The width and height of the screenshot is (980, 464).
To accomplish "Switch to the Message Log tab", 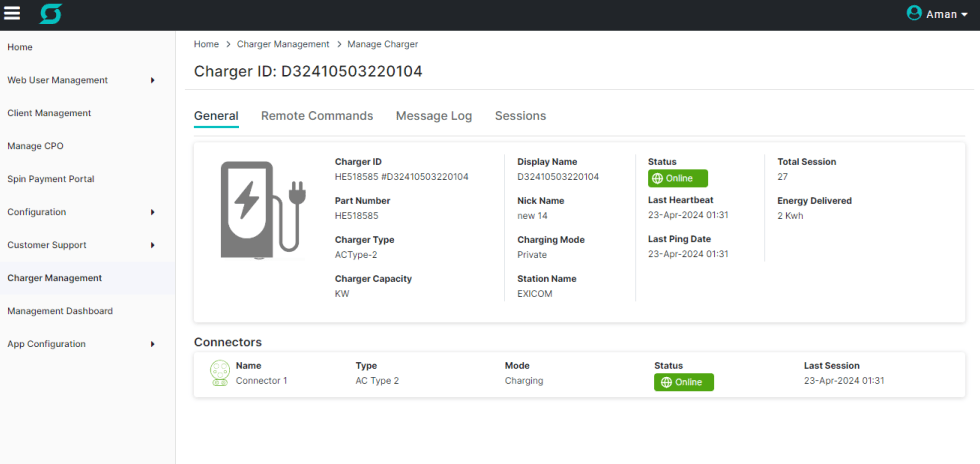I will pos(434,116).
